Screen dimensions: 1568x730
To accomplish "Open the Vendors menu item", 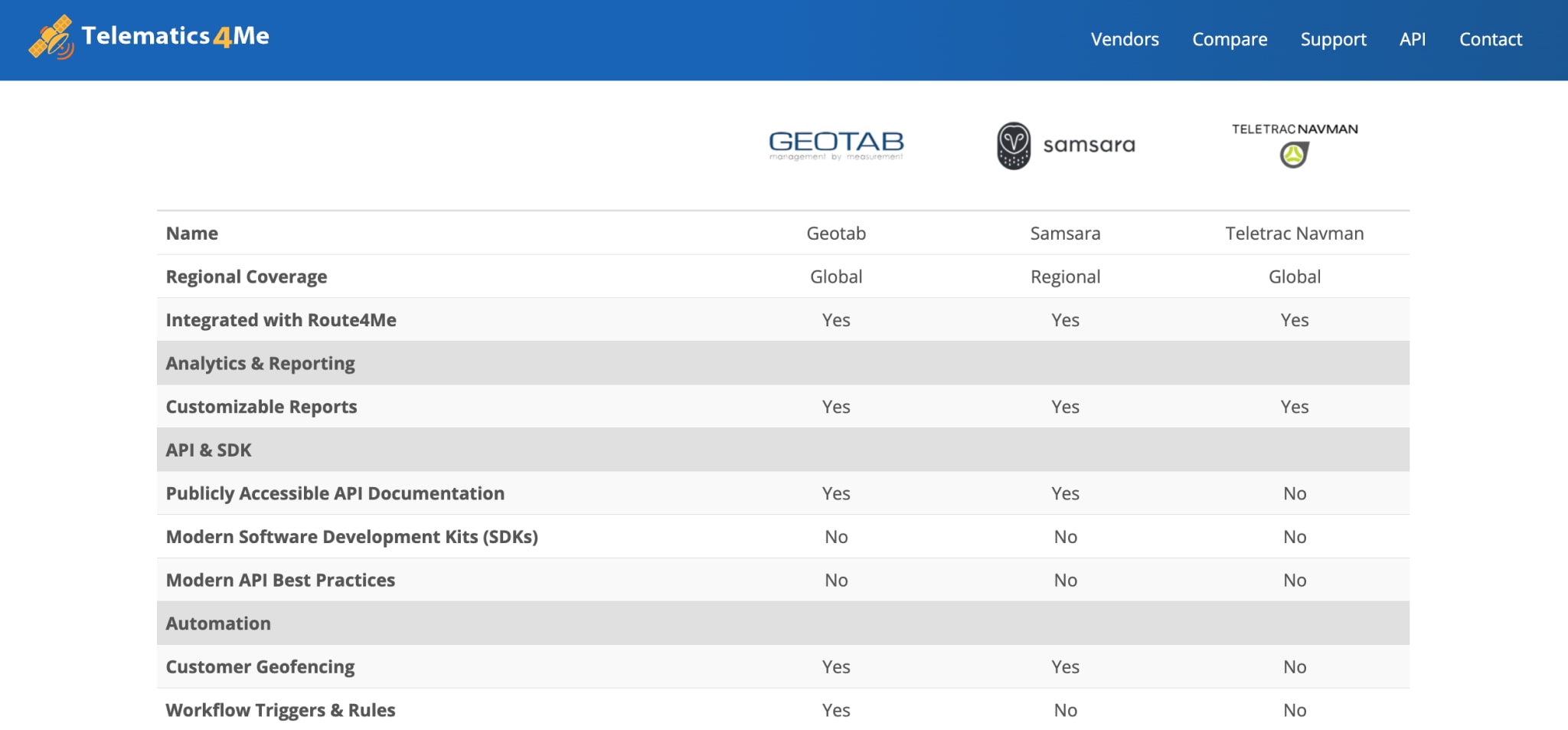I will click(1125, 39).
